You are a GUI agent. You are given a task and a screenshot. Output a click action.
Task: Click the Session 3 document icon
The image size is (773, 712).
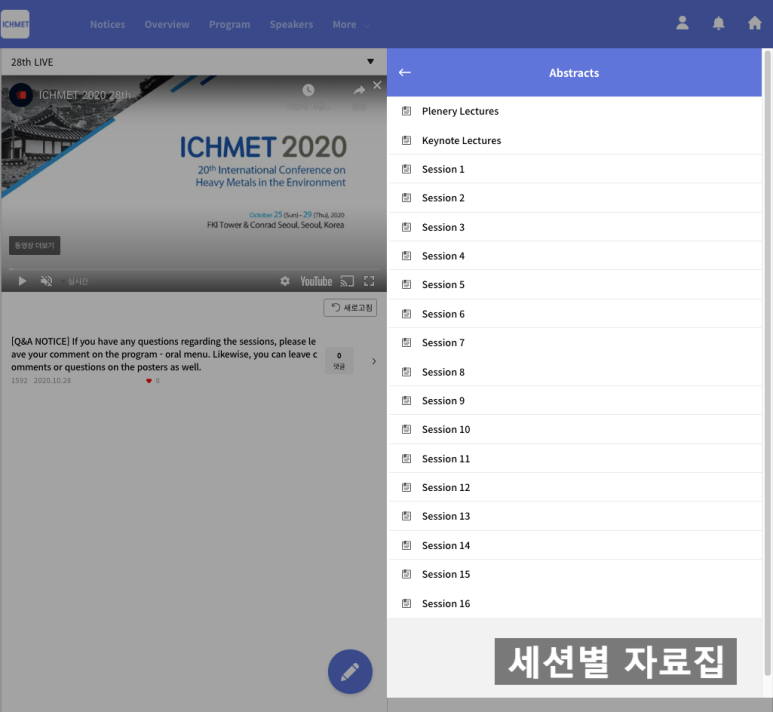406,227
